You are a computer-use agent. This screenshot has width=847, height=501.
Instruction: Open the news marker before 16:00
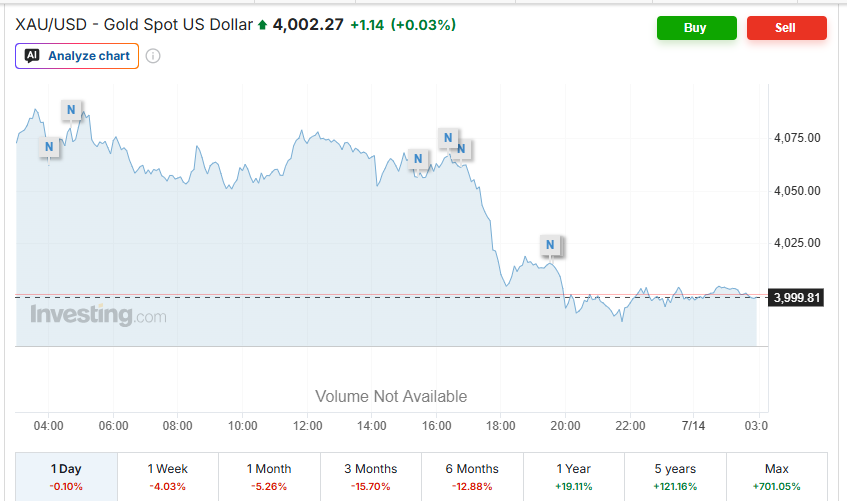pos(418,159)
